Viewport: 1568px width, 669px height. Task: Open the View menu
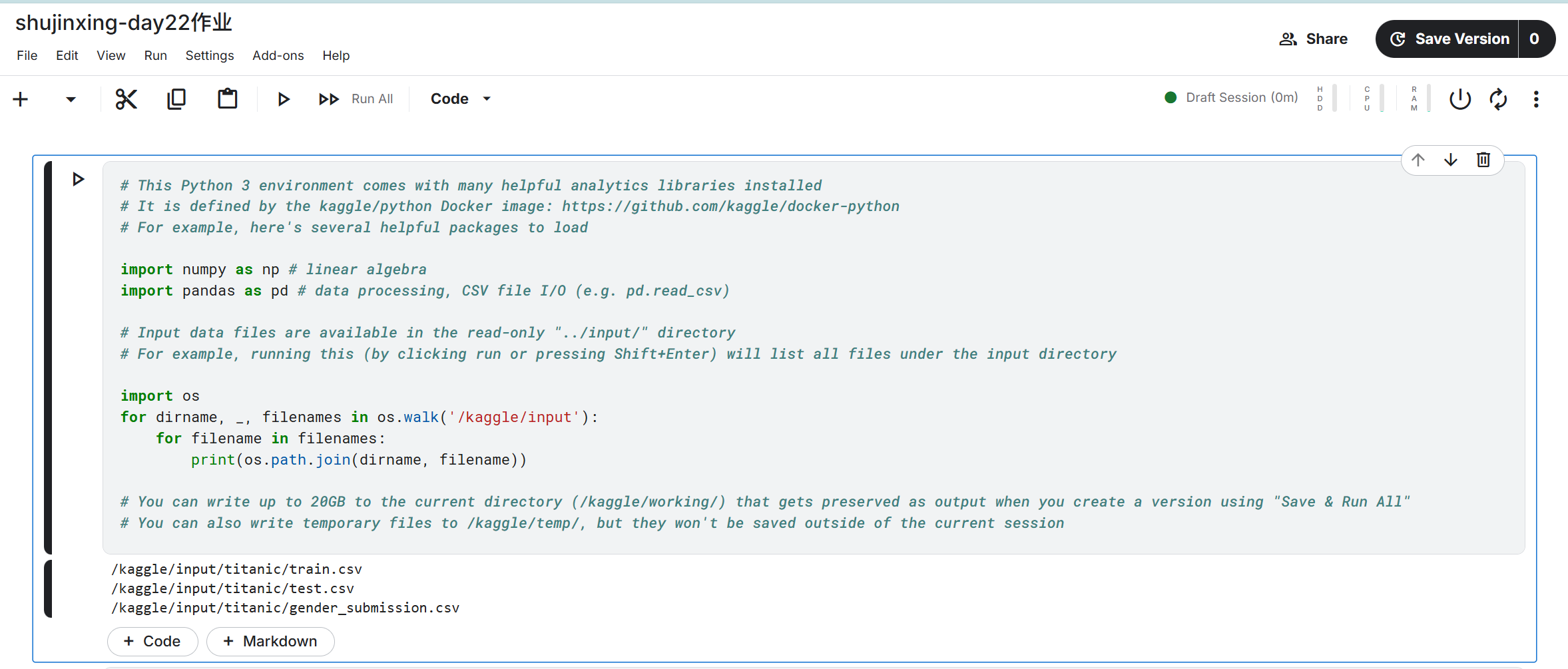coord(111,55)
